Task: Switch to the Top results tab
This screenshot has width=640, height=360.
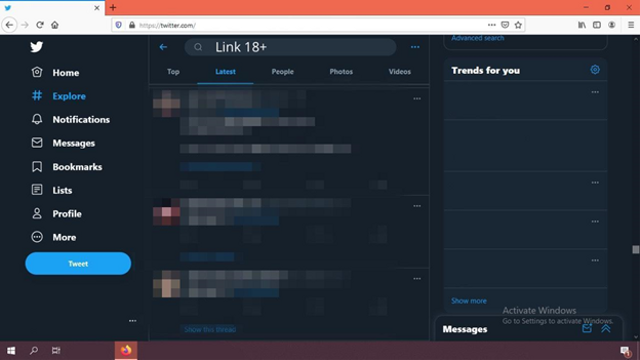Action: (x=173, y=72)
